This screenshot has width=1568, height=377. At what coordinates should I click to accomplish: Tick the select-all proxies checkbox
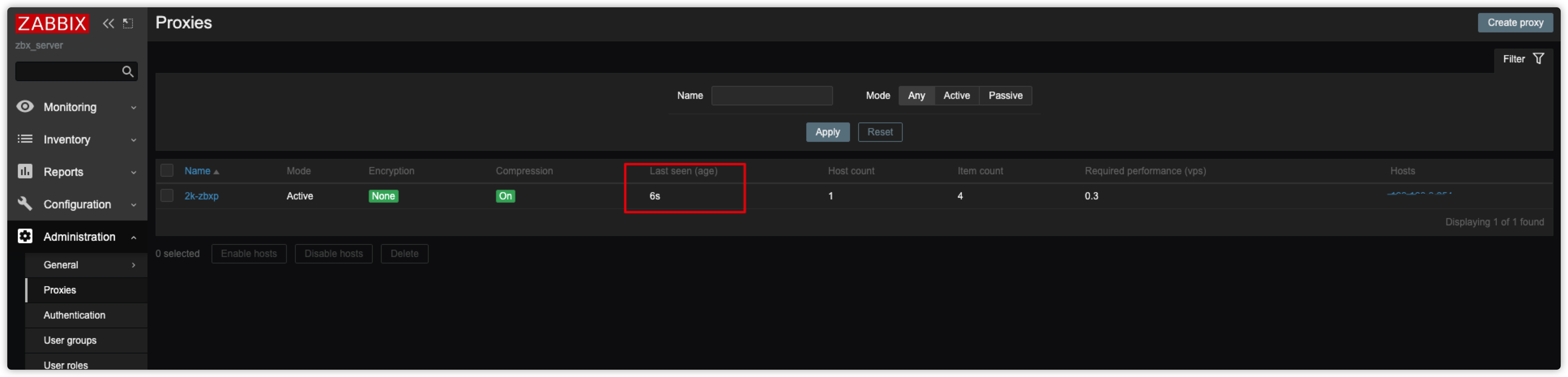coord(167,171)
